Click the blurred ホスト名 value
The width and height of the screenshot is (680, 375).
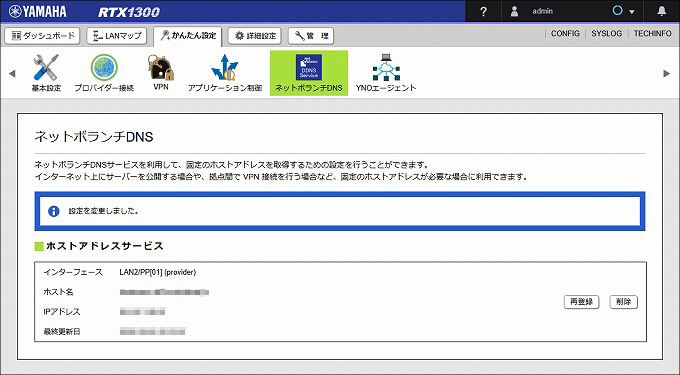(x=164, y=292)
